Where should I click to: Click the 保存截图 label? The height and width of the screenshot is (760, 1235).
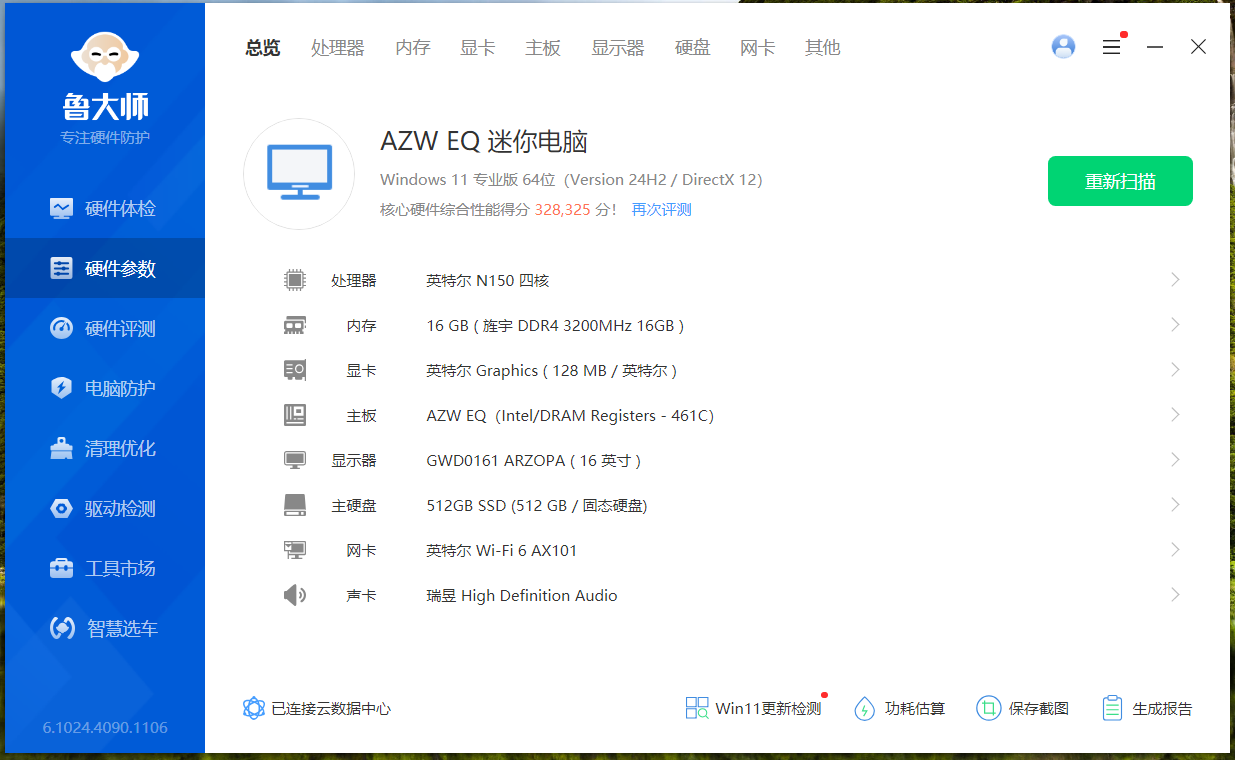coord(1039,708)
